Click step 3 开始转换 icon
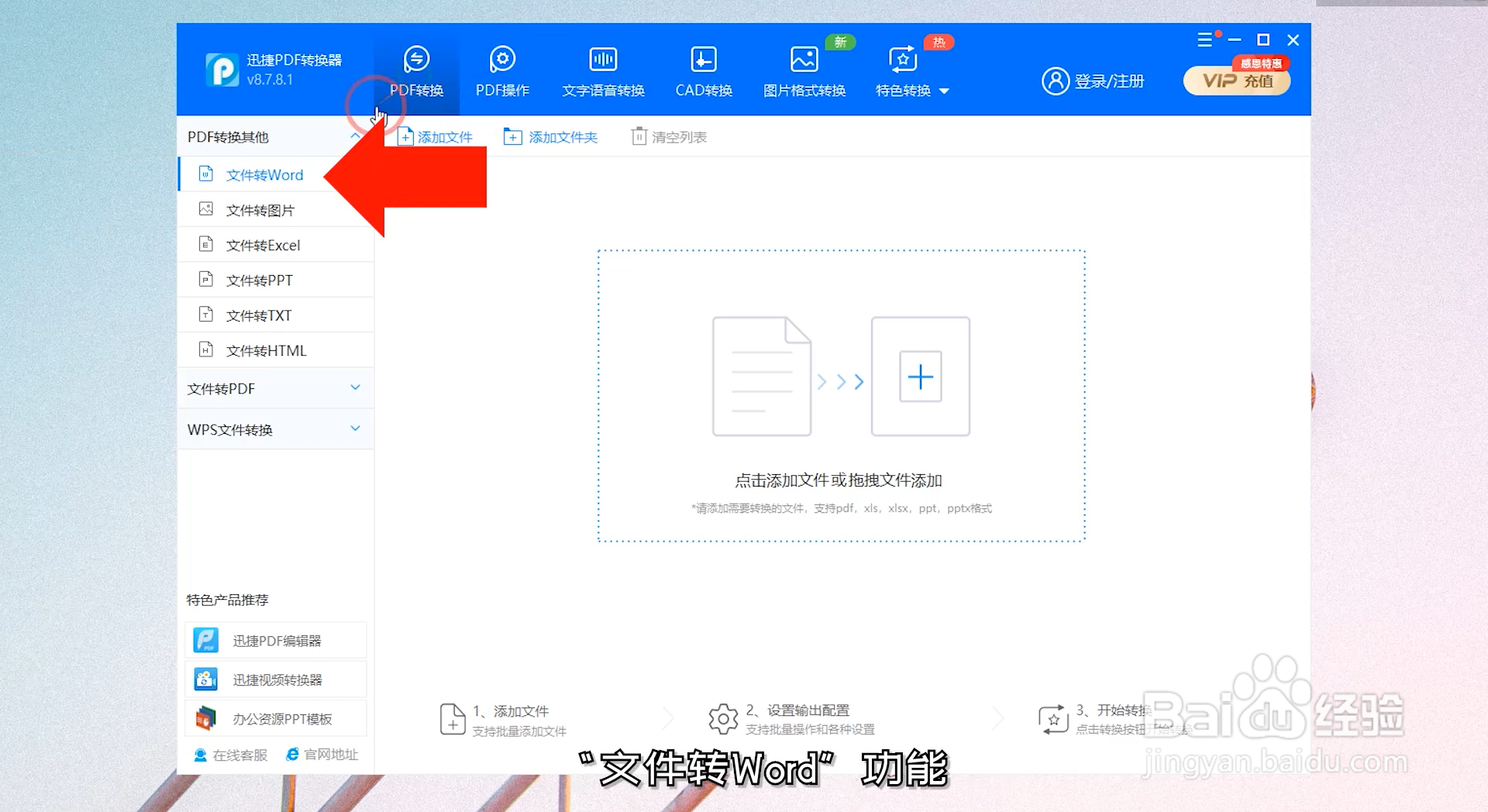The height and width of the screenshot is (812, 1488). pyautogui.click(x=1054, y=719)
